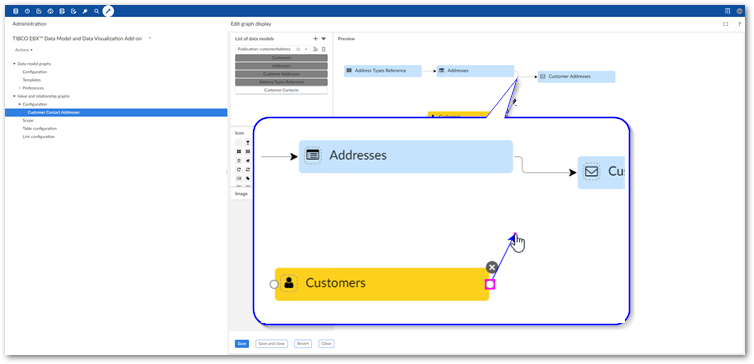Open the Actions dropdown menu
This screenshot has width=754, height=364.
24,50
